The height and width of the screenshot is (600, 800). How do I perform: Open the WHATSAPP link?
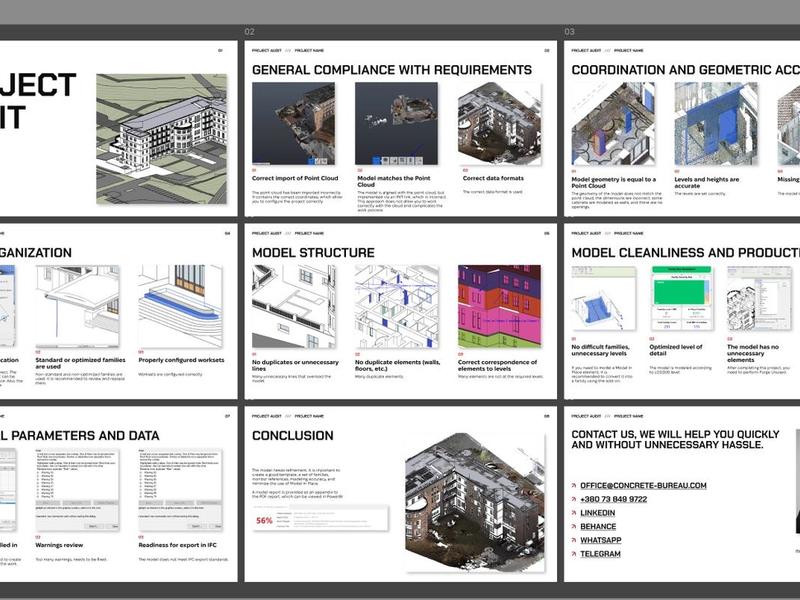pos(601,540)
